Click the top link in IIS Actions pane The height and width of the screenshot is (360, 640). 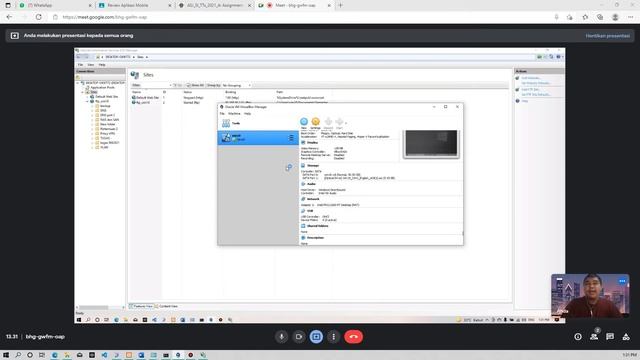(x=531, y=78)
